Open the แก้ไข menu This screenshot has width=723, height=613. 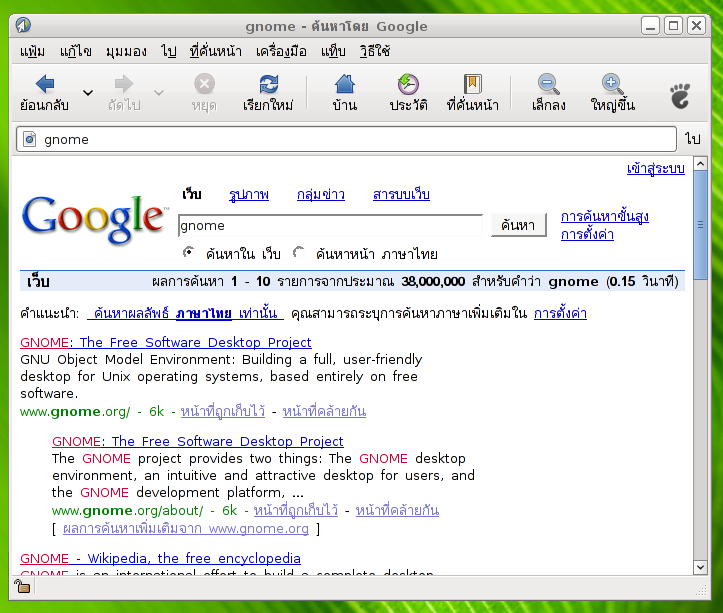76,51
